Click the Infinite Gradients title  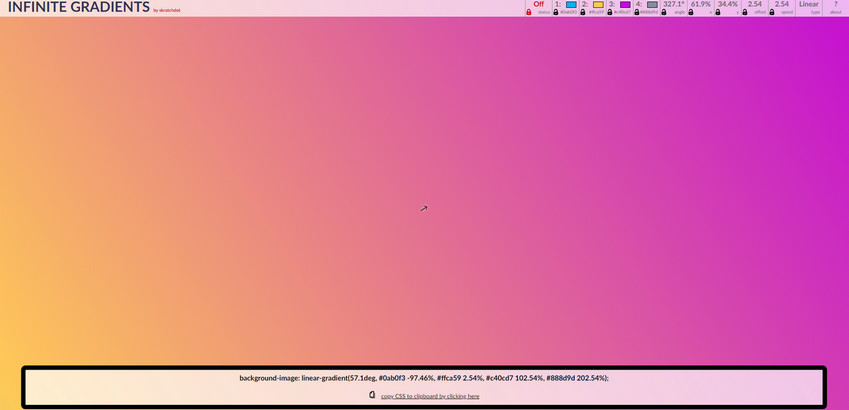(x=79, y=7)
